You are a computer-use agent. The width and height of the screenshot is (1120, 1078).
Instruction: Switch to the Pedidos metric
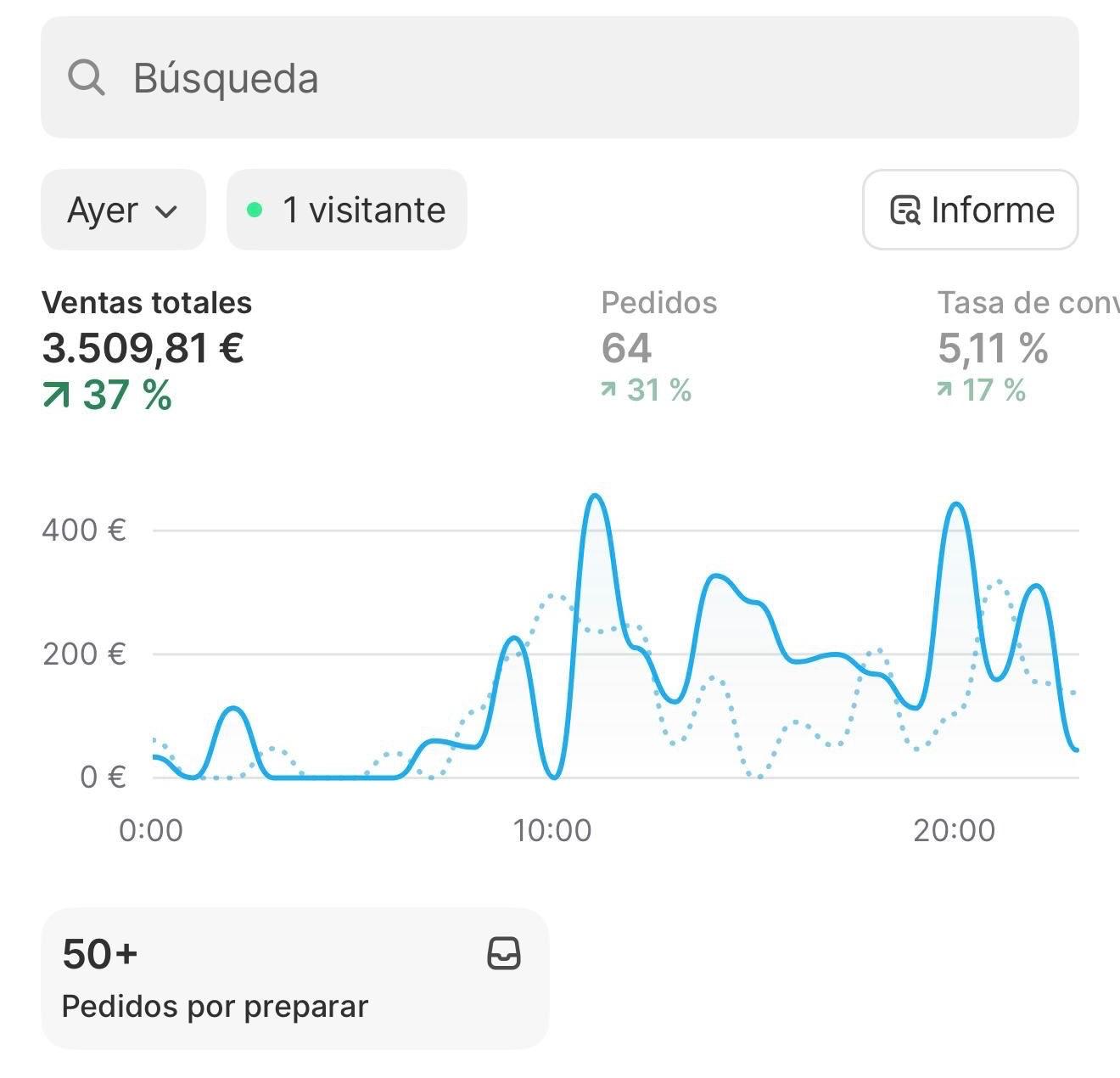click(x=658, y=303)
